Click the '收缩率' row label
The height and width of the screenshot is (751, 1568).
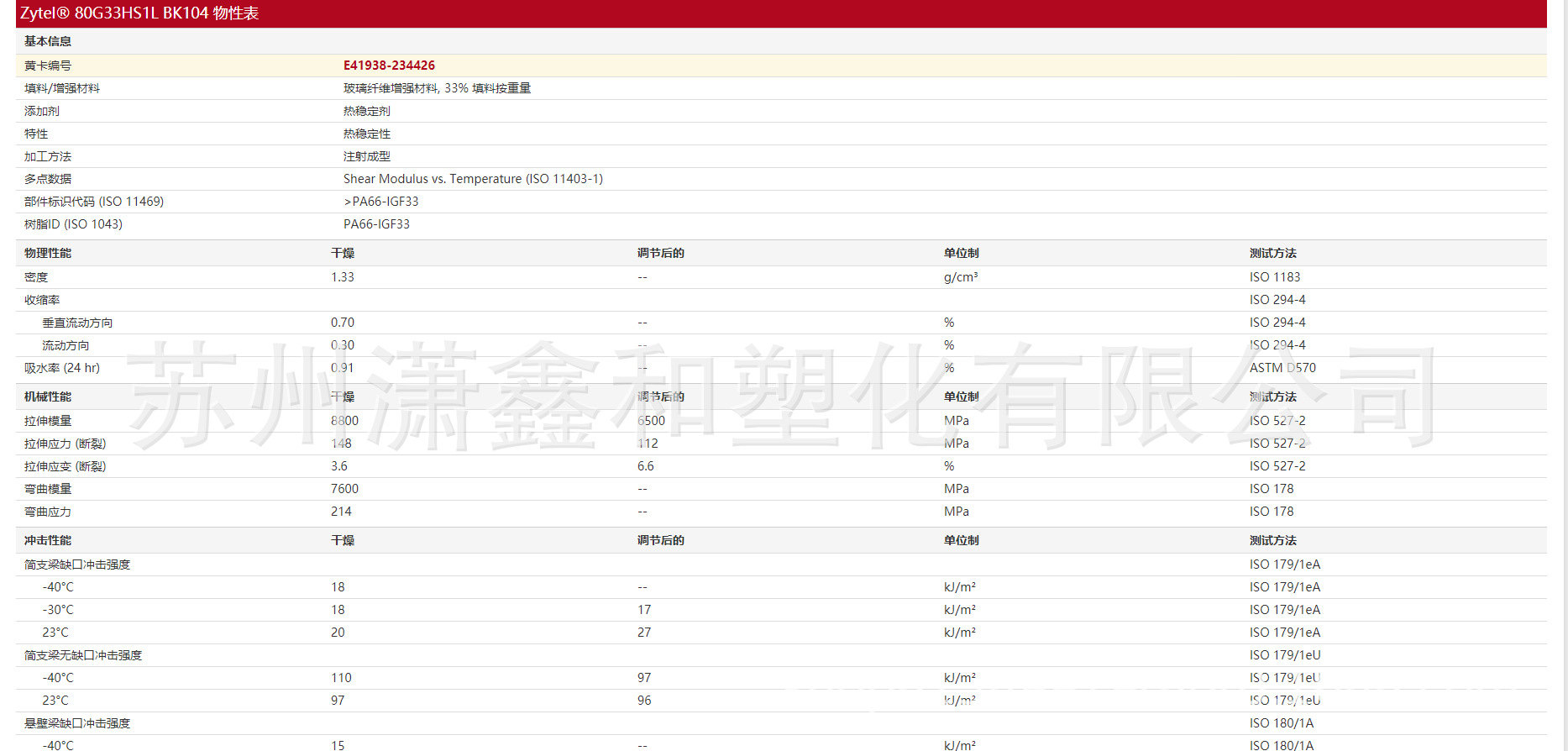42,300
